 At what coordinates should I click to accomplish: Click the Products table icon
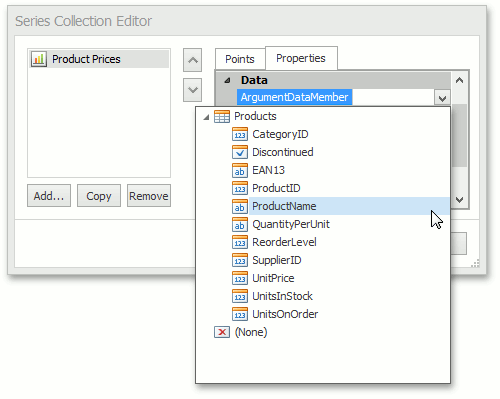tap(222, 116)
